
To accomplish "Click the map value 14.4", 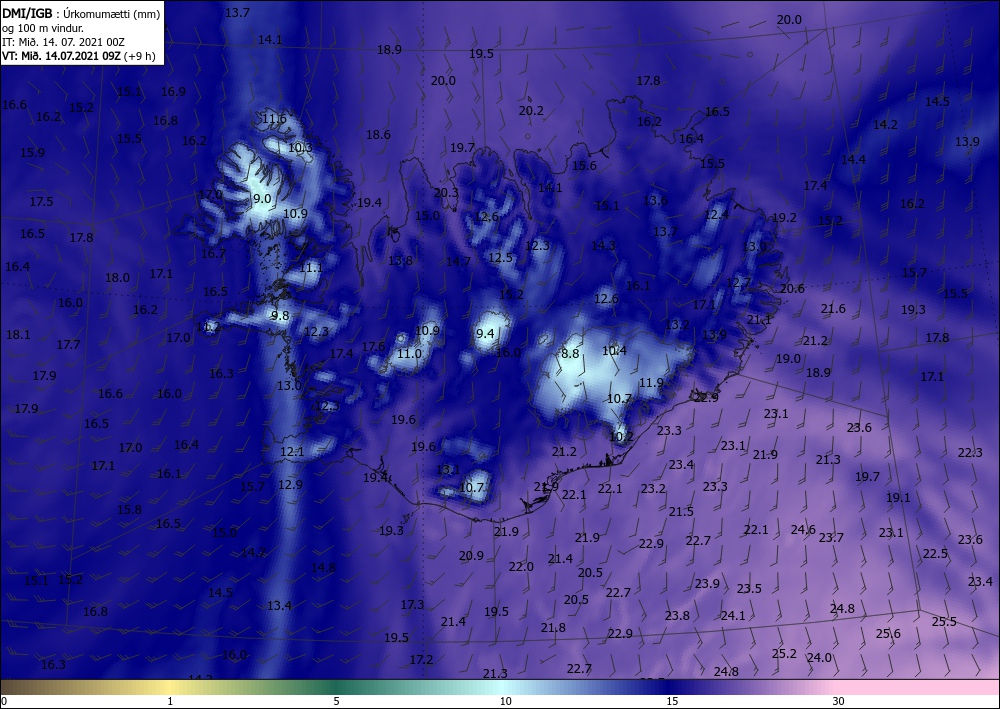I will pyautogui.click(x=853, y=159).
